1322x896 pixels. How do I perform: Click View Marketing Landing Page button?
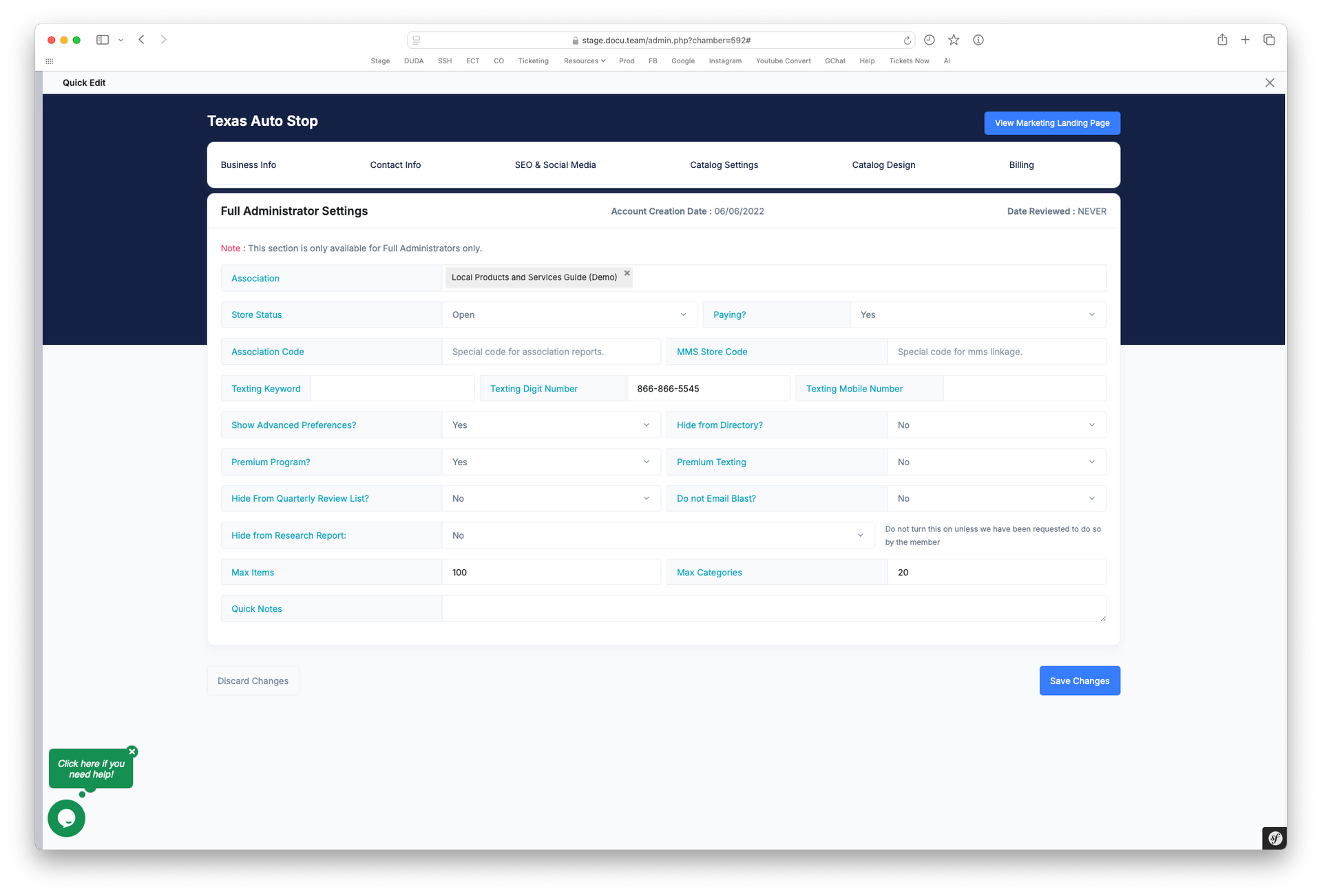1052,123
